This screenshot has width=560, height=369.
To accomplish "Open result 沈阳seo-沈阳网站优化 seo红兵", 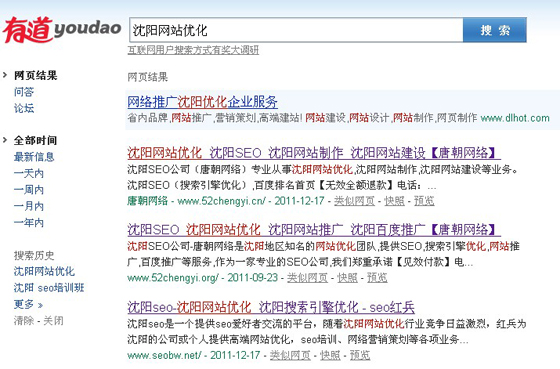I will [x=271, y=307].
